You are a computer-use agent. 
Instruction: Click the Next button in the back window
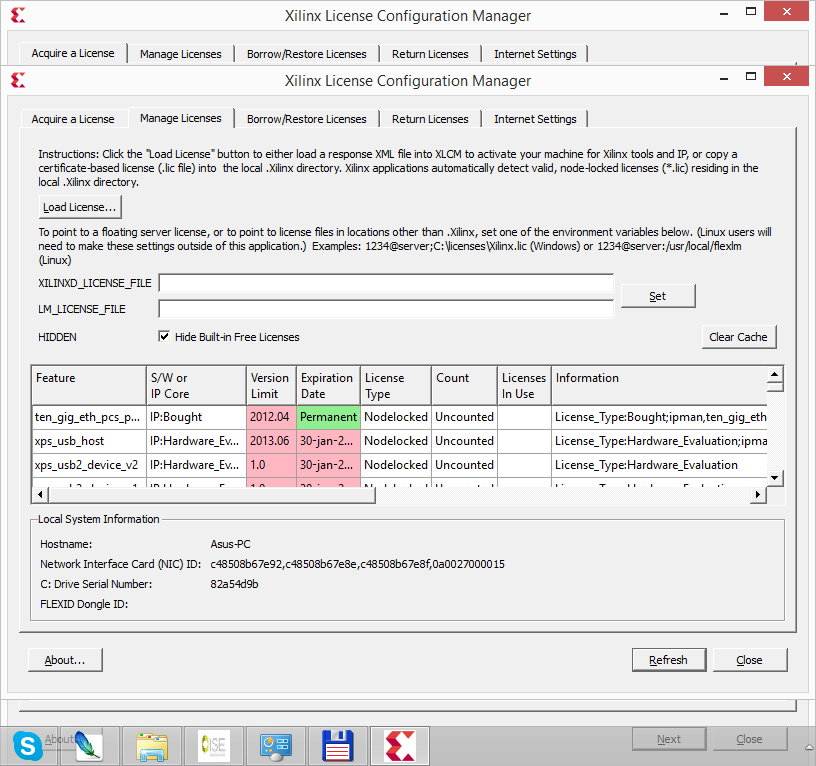pyautogui.click(x=669, y=739)
